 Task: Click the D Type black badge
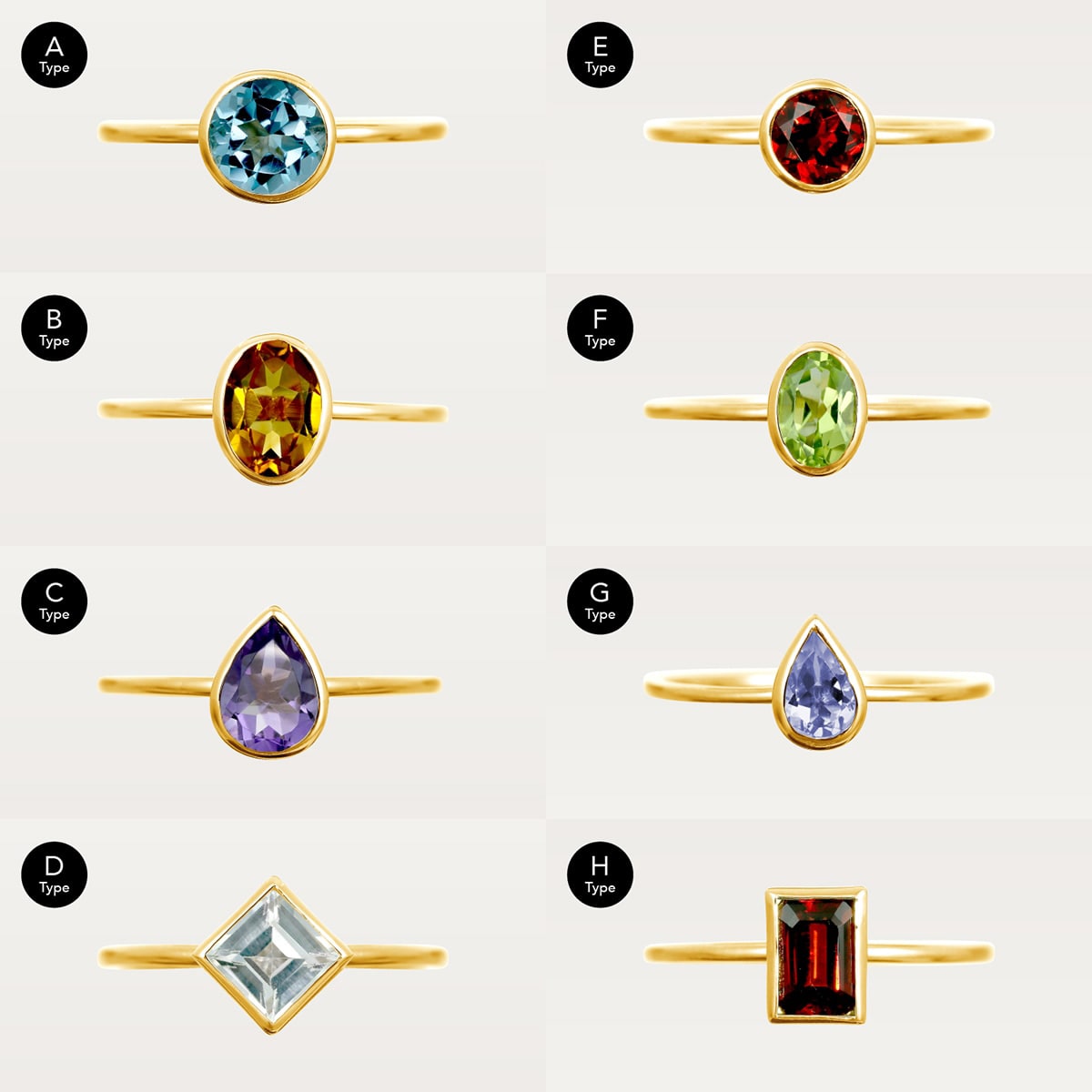tap(55, 874)
